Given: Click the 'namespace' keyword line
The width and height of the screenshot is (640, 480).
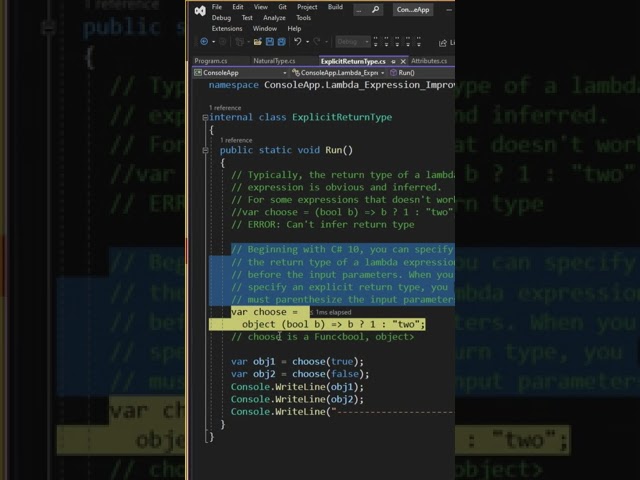Looking at the screenshot, I should pos(331,85).
